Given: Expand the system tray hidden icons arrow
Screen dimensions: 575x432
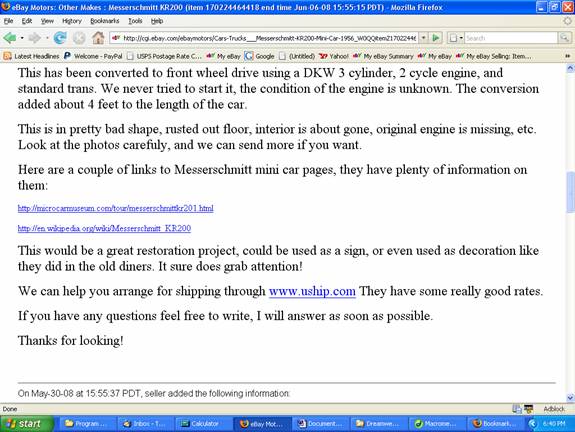Looking at the screenshot, I should tap(532, 424).
